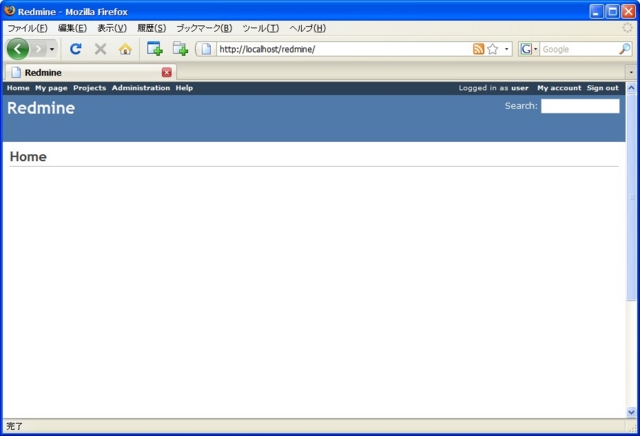
Task: Click the Stop loading X icon
Action: click(100, 49)
